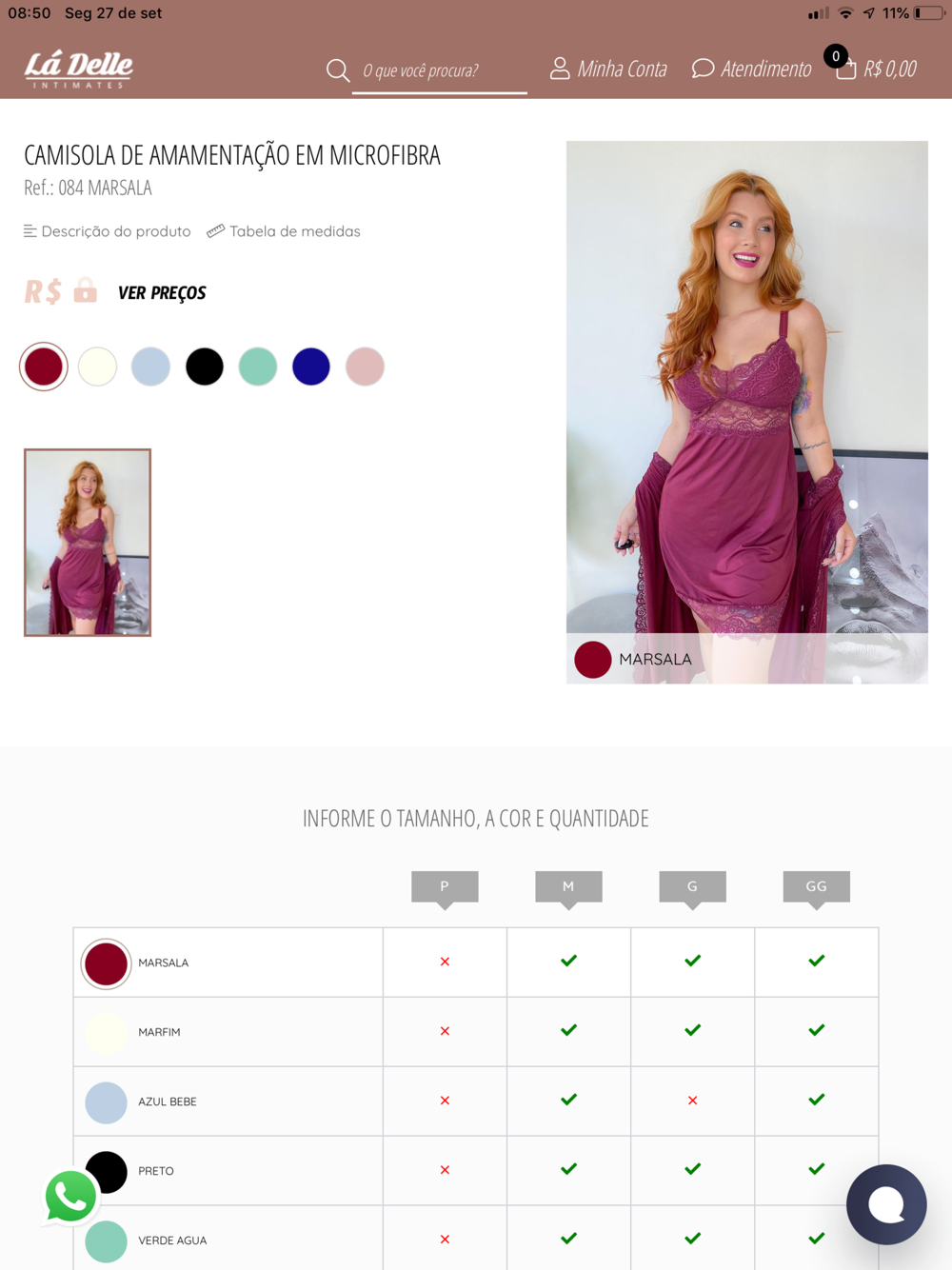Open the round chat widget button

click(x=886, y=1204)
